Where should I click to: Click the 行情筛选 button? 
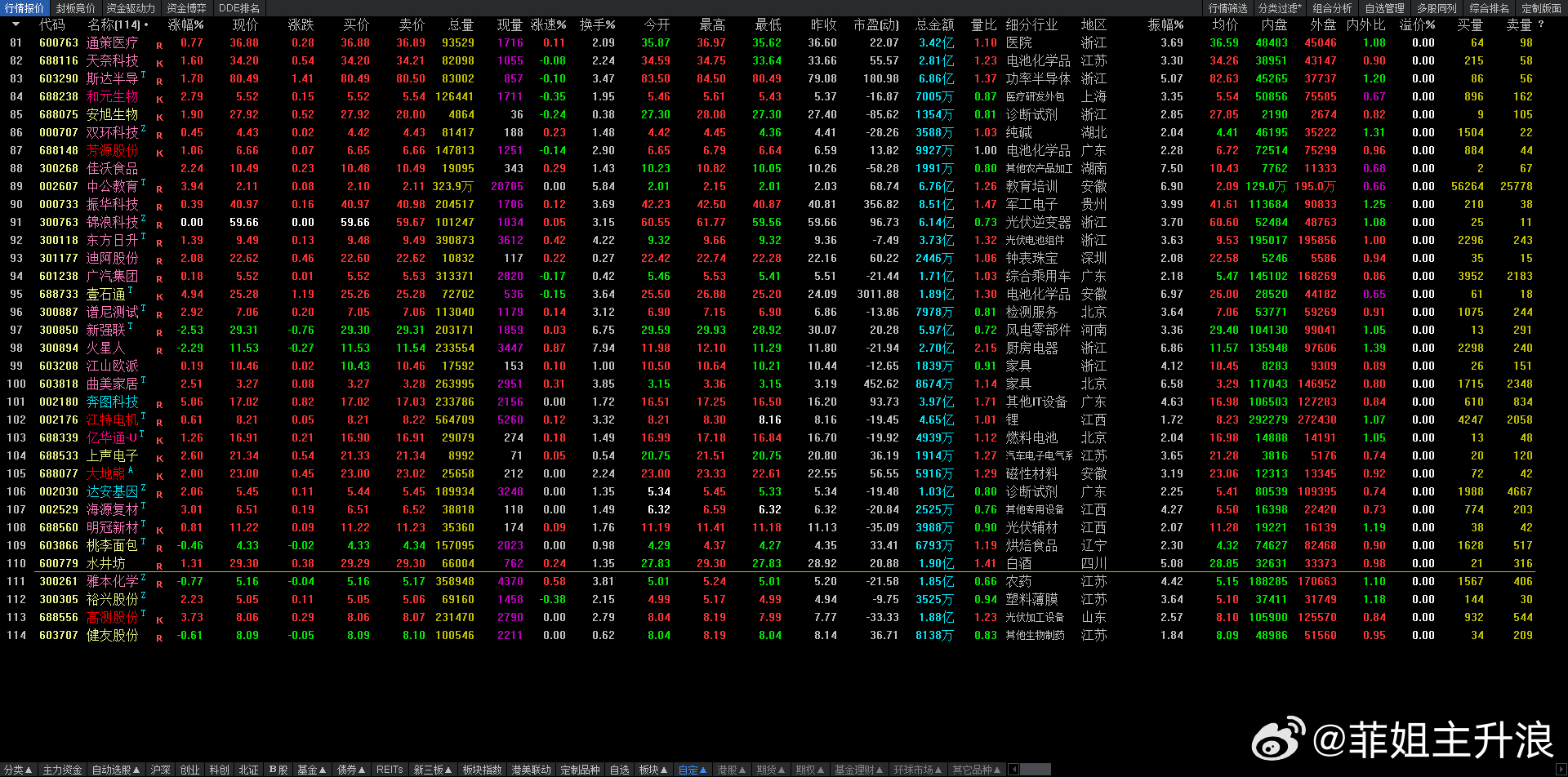coord(1228,8)
